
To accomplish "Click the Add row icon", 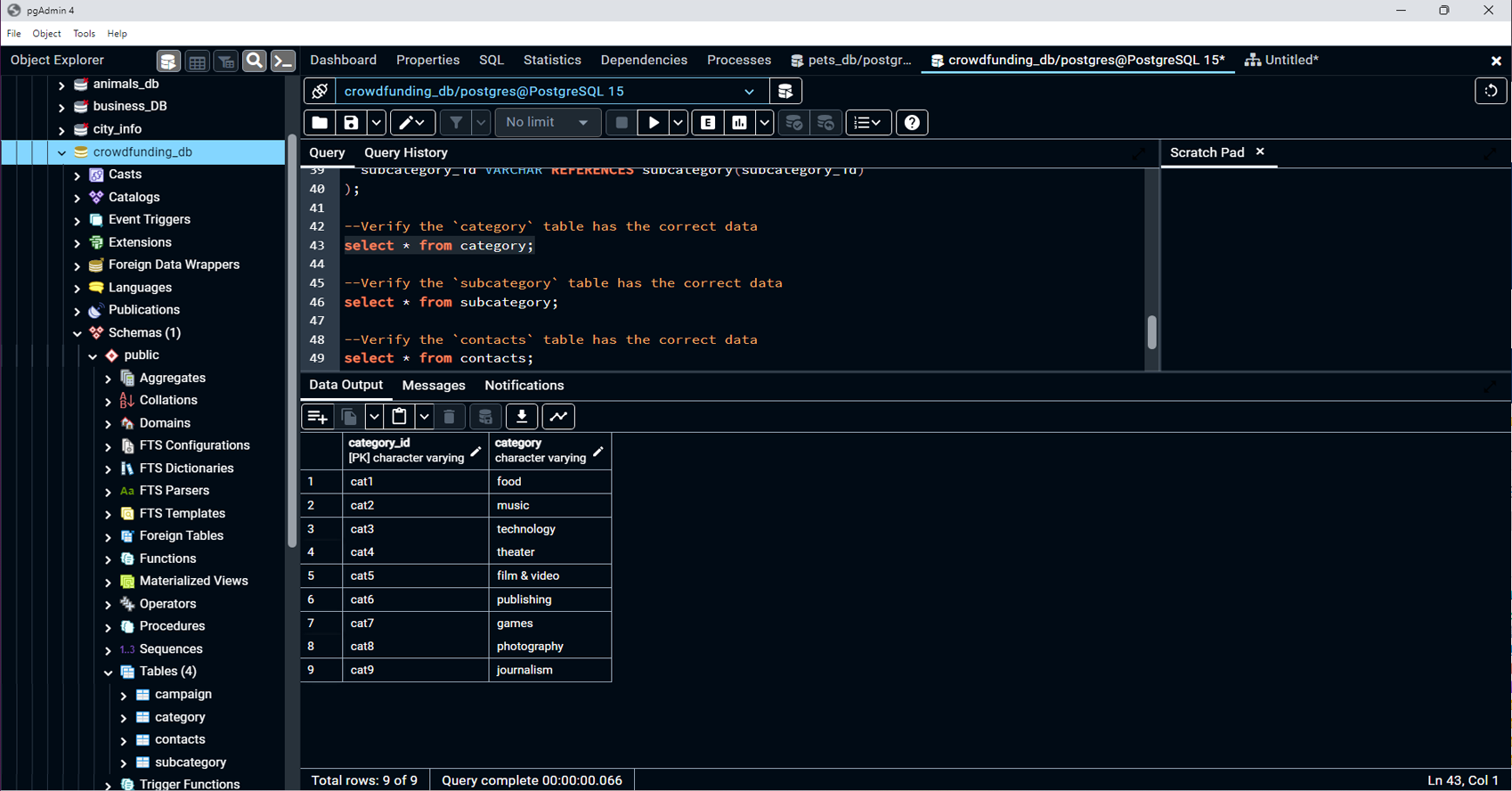I will click(x=317, y=417).
